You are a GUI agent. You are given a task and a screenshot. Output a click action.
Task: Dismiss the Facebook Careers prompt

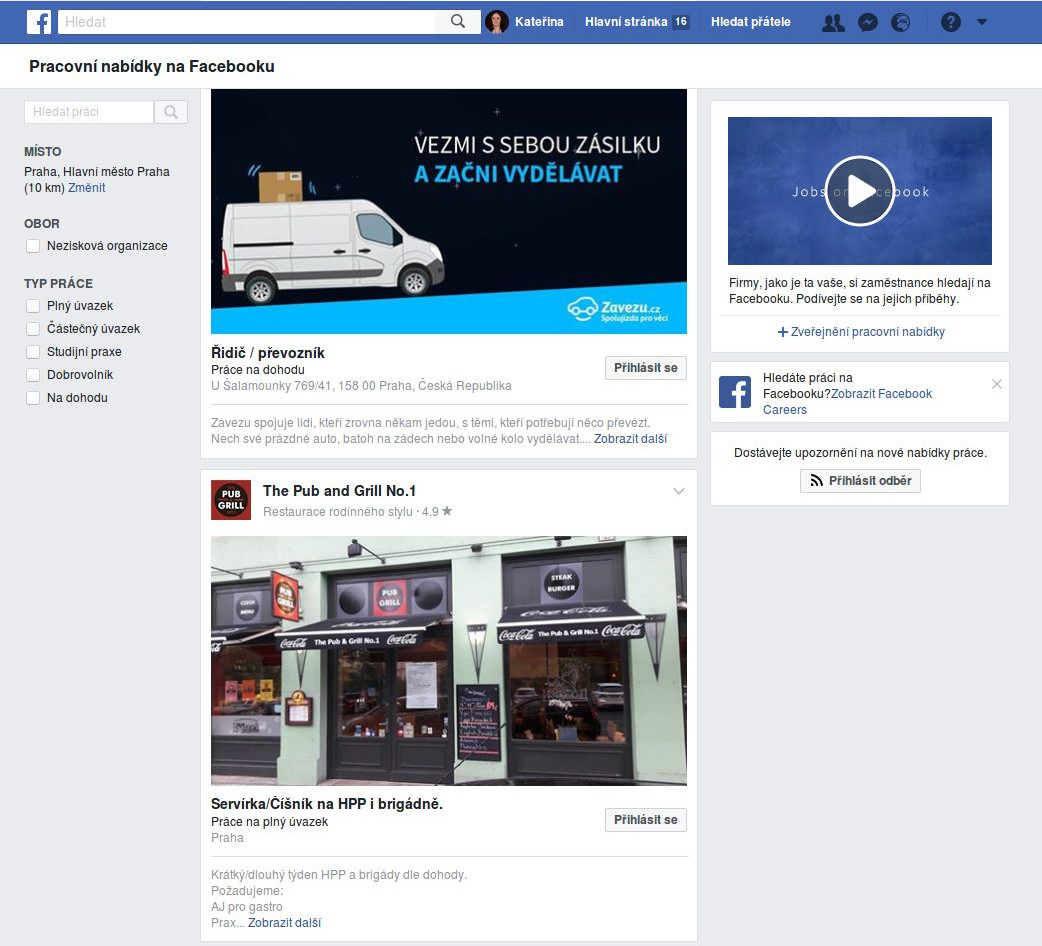click(996, 384)
